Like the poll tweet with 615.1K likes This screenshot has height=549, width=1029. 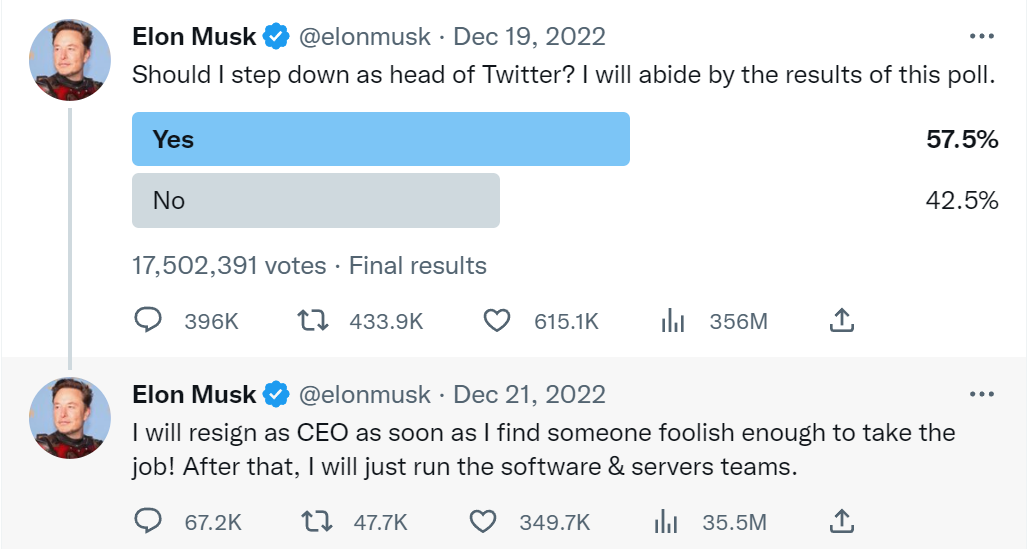(497, 320)
